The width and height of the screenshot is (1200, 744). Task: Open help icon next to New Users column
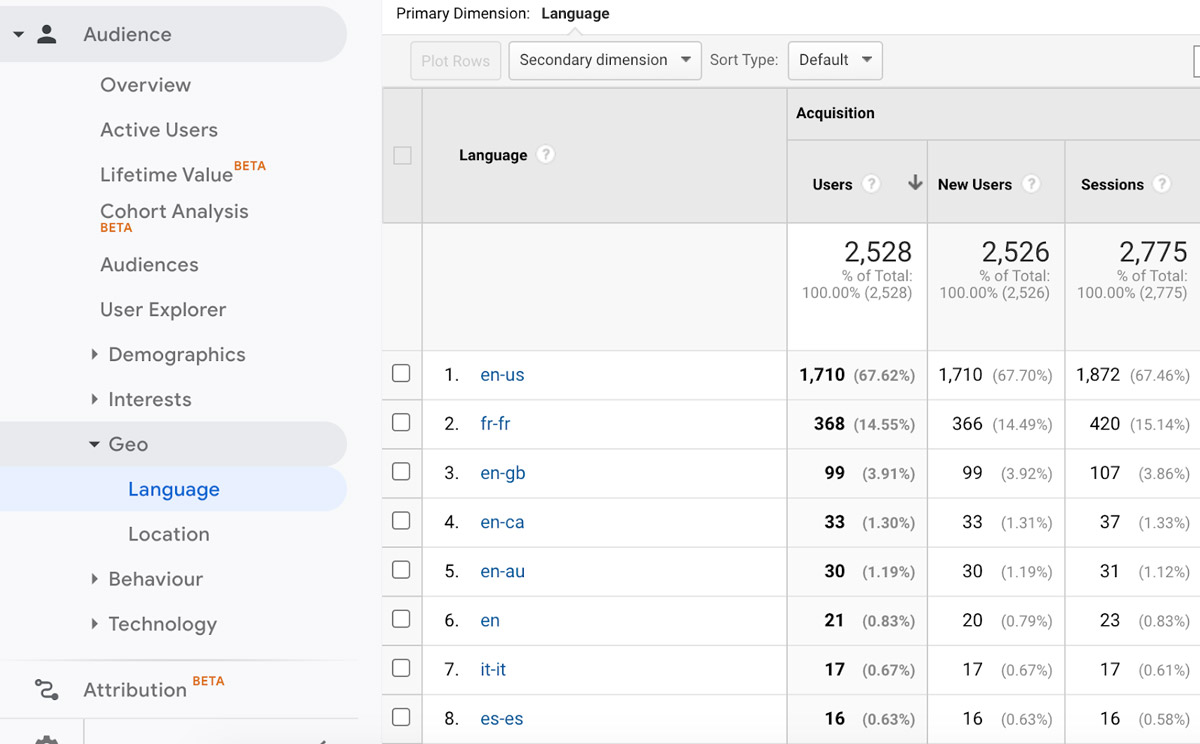tap(1031, 184)
